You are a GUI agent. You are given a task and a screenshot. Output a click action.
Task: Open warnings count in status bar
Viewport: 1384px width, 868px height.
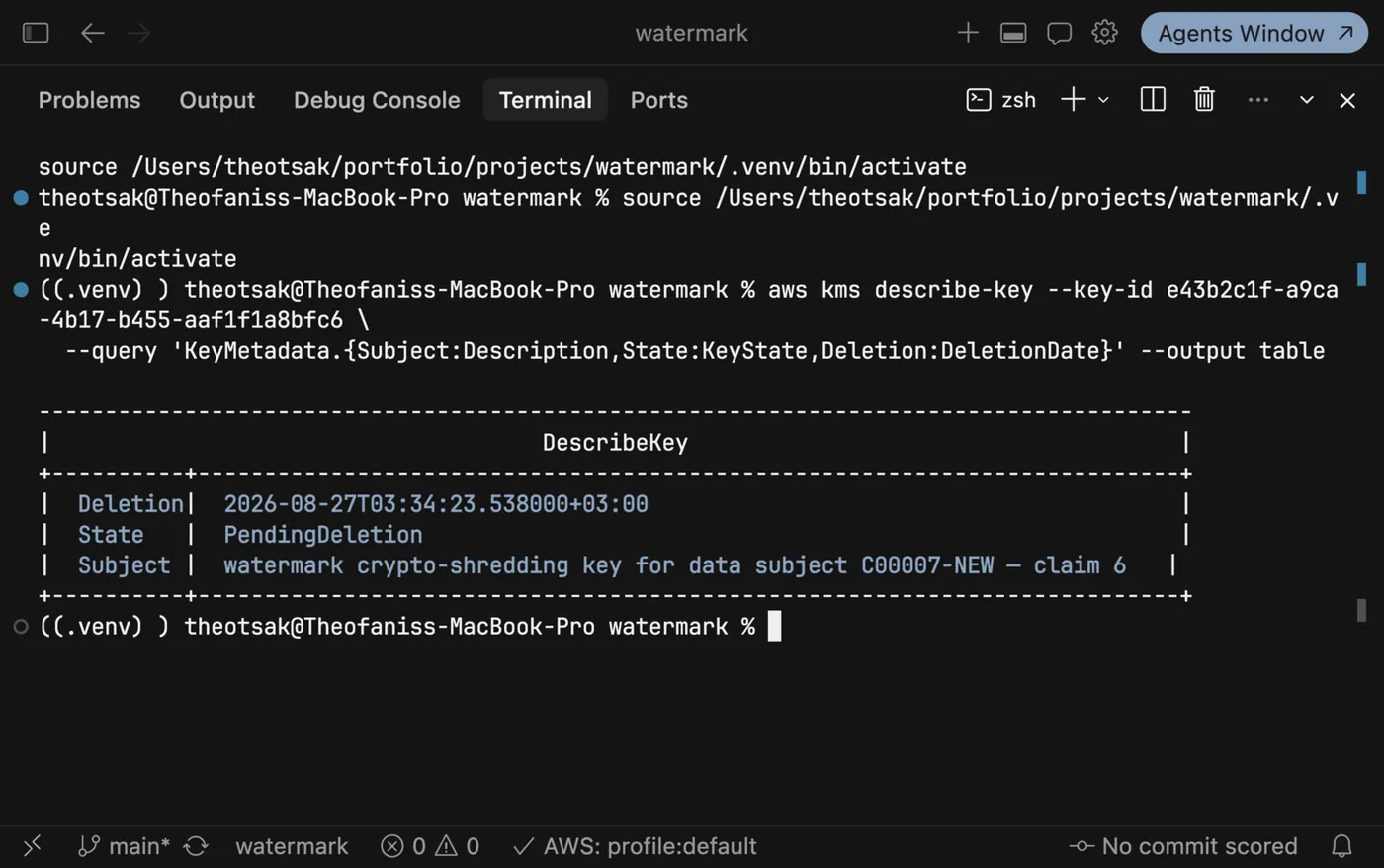tap(458, 846)
